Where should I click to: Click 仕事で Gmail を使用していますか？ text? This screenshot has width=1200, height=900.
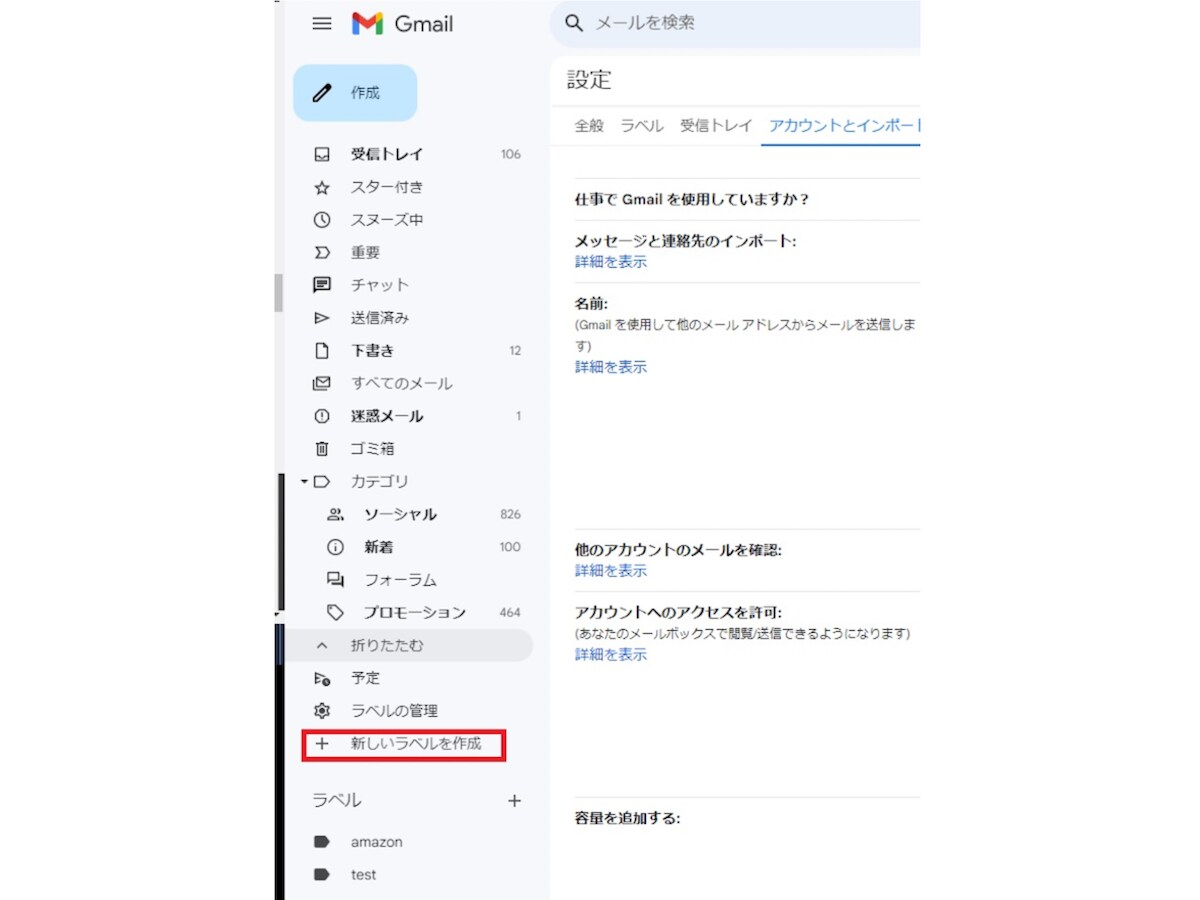(x=692, y=199)
